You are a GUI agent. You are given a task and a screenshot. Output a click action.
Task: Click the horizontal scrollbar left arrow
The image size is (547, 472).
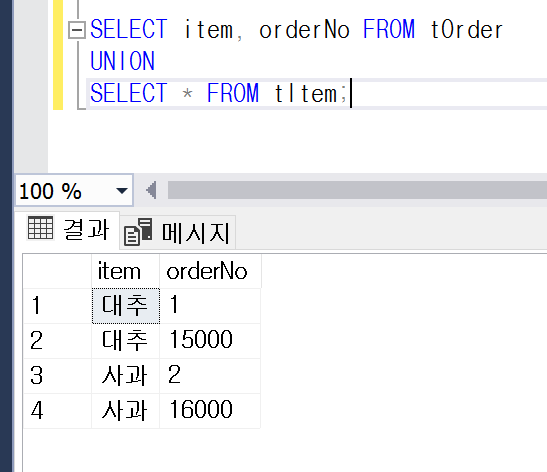151,190
